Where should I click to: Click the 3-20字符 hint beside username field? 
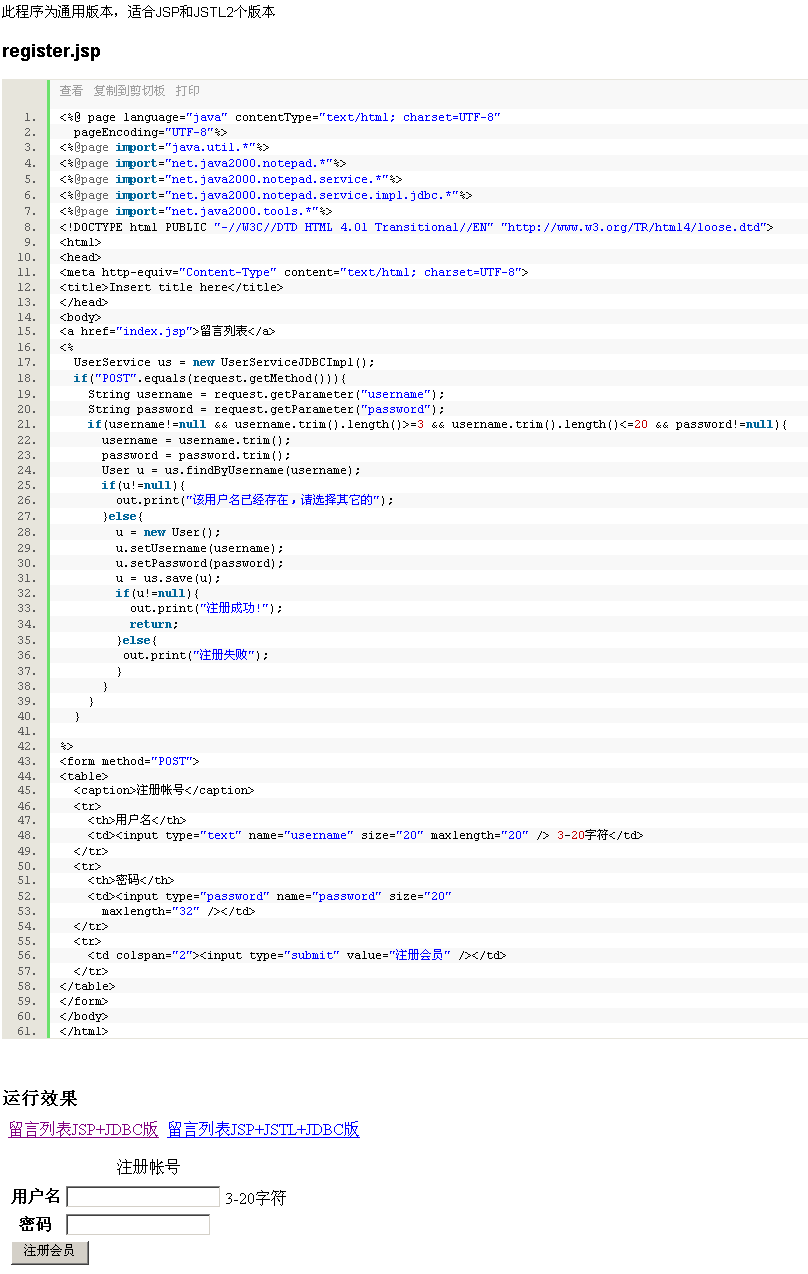256,1198
